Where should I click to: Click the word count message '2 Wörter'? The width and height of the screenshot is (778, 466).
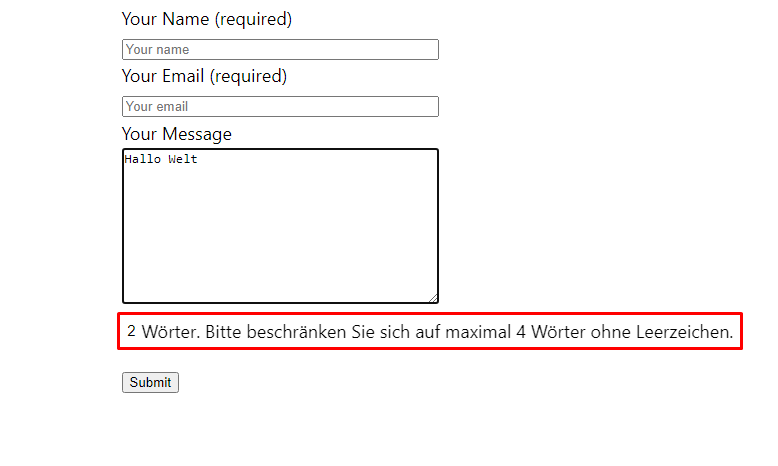(x=163, y=332)
